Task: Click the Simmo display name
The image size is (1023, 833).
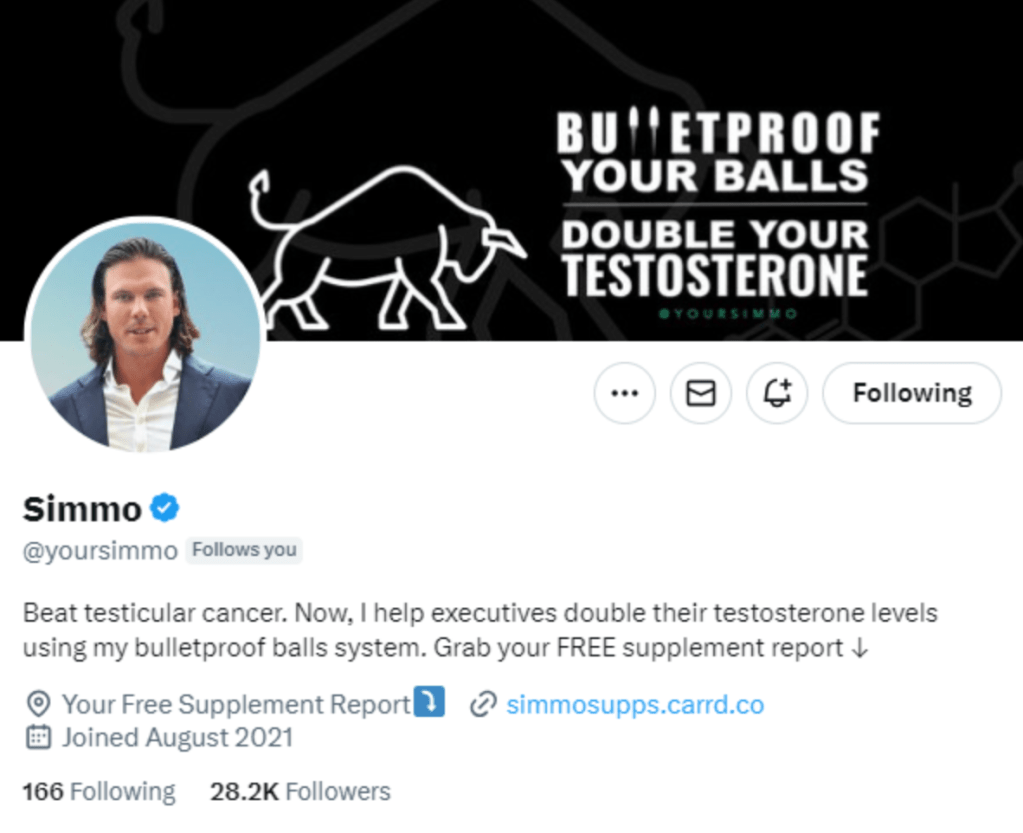Action: click(x=82, y=509)
